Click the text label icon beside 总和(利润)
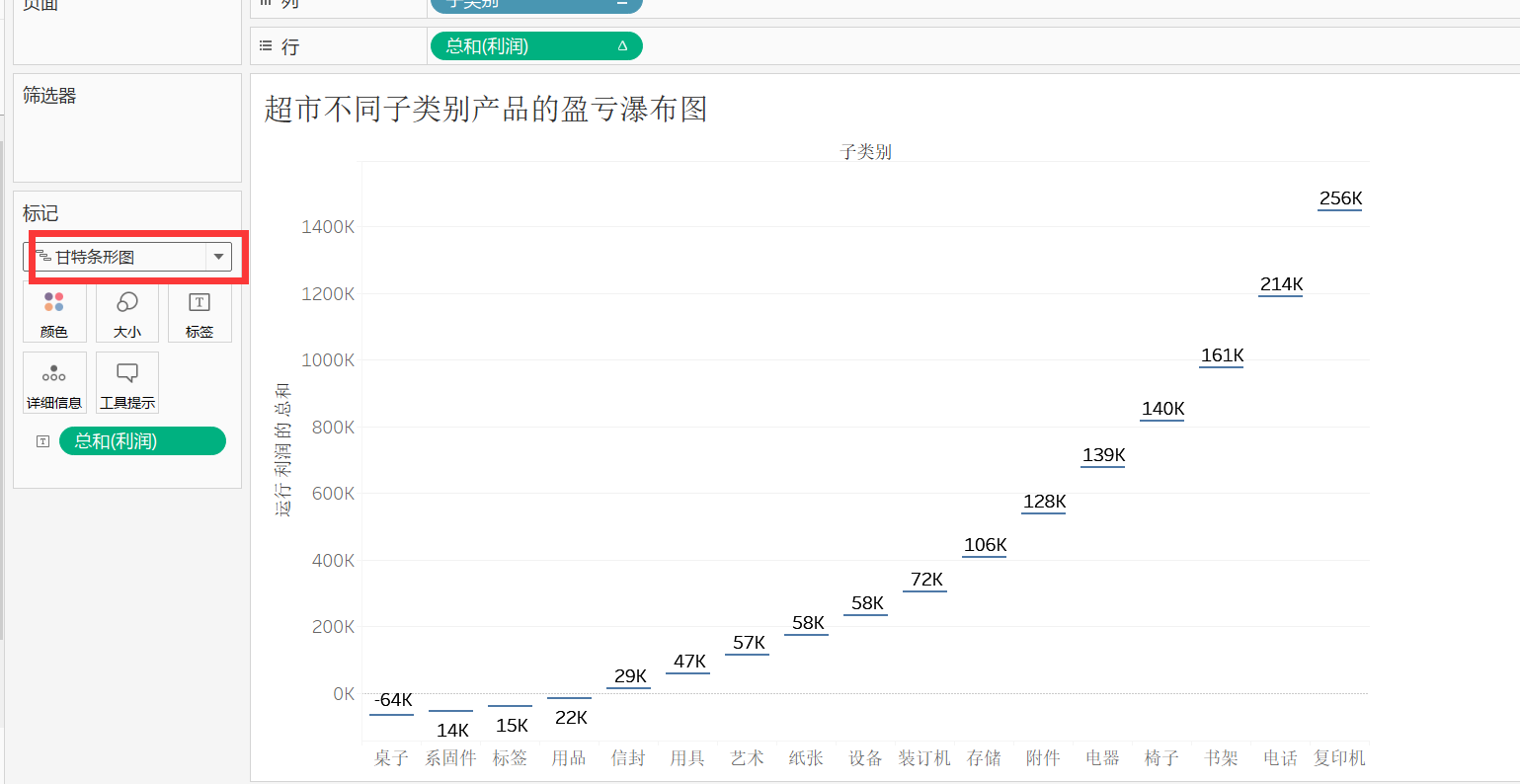1520x784 pixels. [x=41, y=441]
